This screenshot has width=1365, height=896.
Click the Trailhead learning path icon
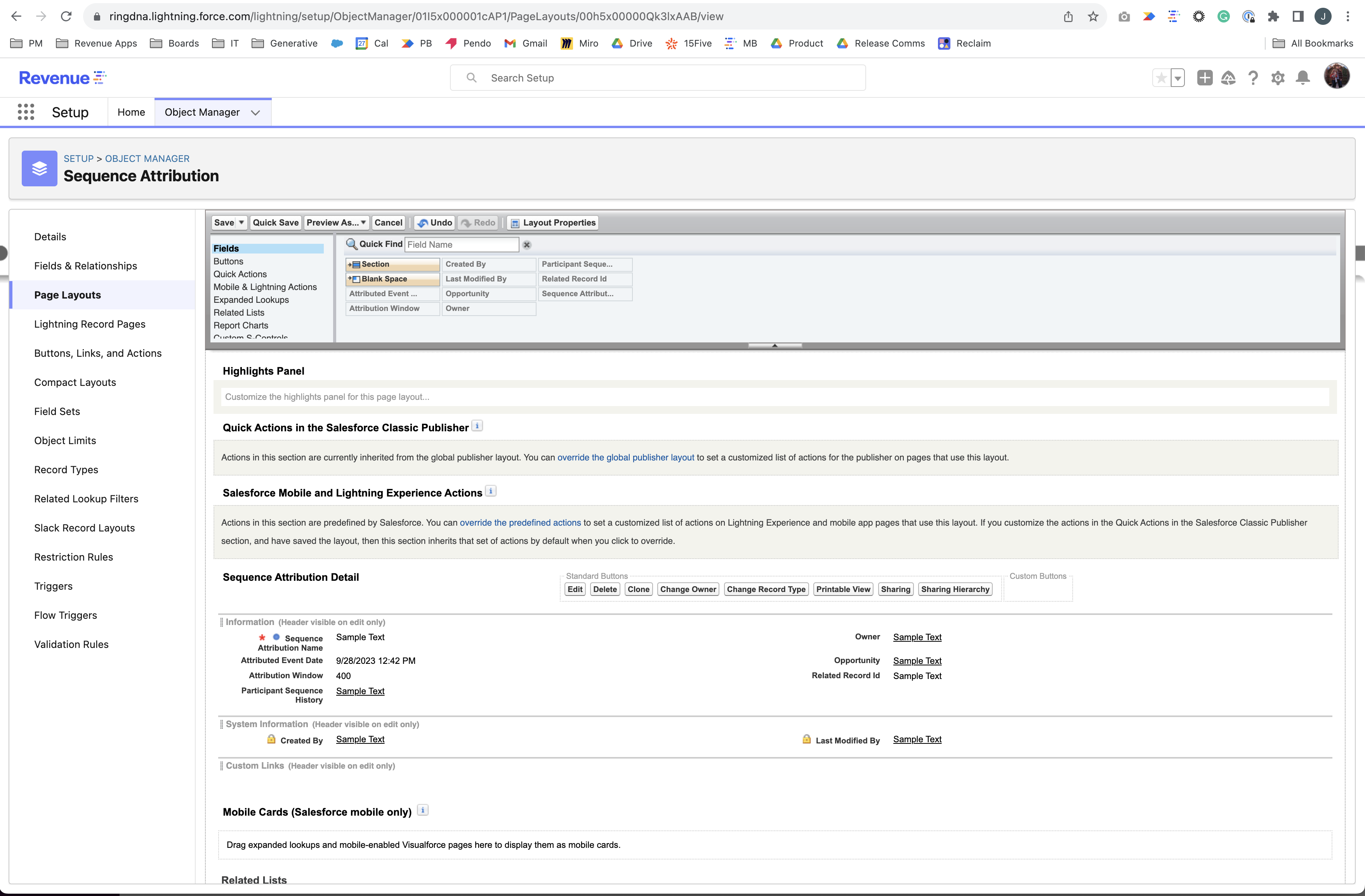[x=1229, y=77]
